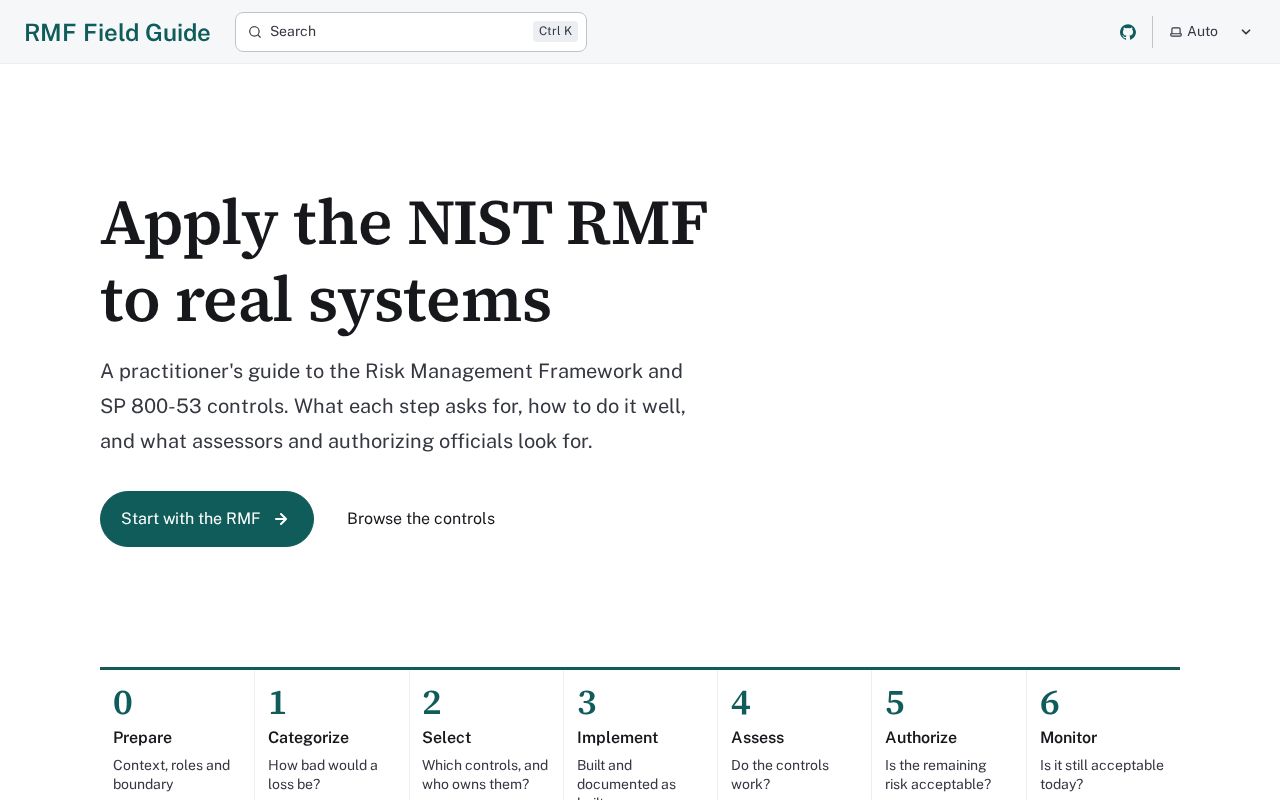Click the heading 'Apply the NIST RMF to real systems'
Screen dimensions: 1280x800
pyautogui.click(x=404, y=261)
